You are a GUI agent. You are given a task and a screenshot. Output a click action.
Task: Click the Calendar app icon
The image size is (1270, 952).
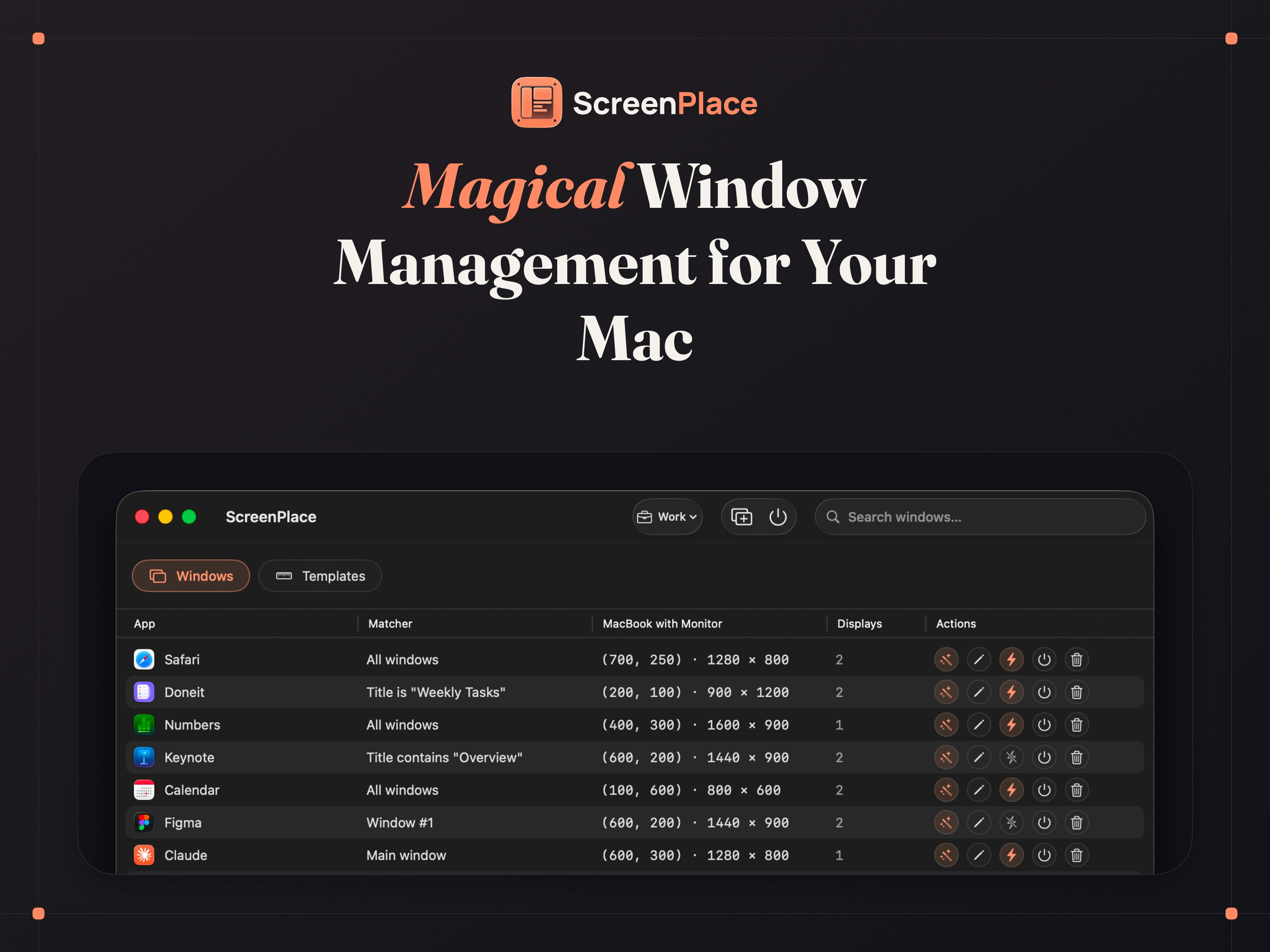click(144, 790)
